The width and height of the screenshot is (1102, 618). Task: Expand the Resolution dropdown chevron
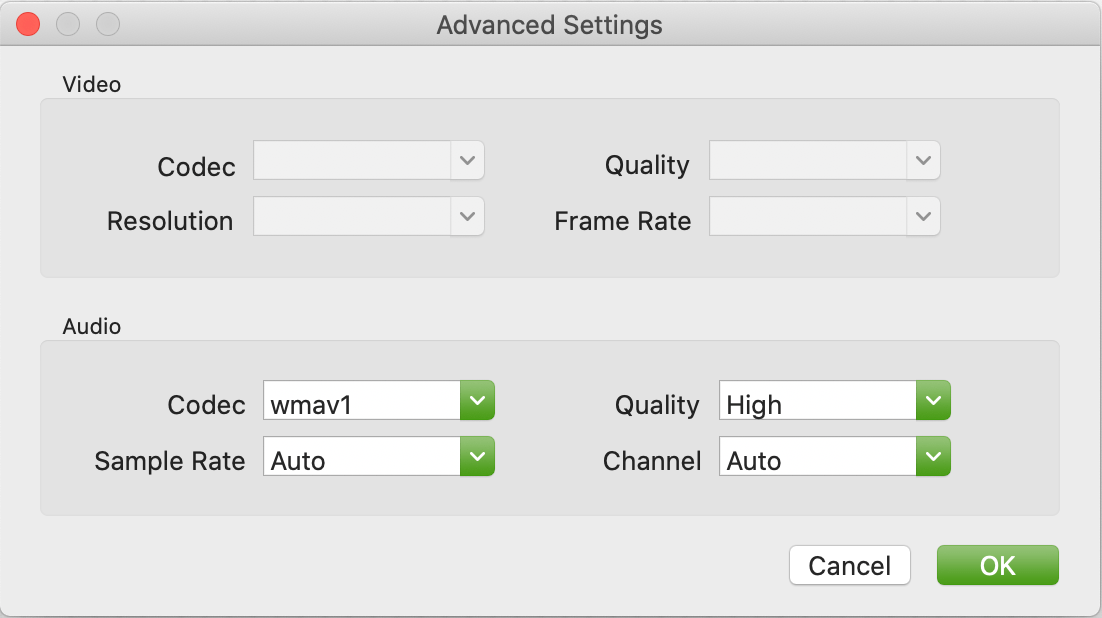468,216
